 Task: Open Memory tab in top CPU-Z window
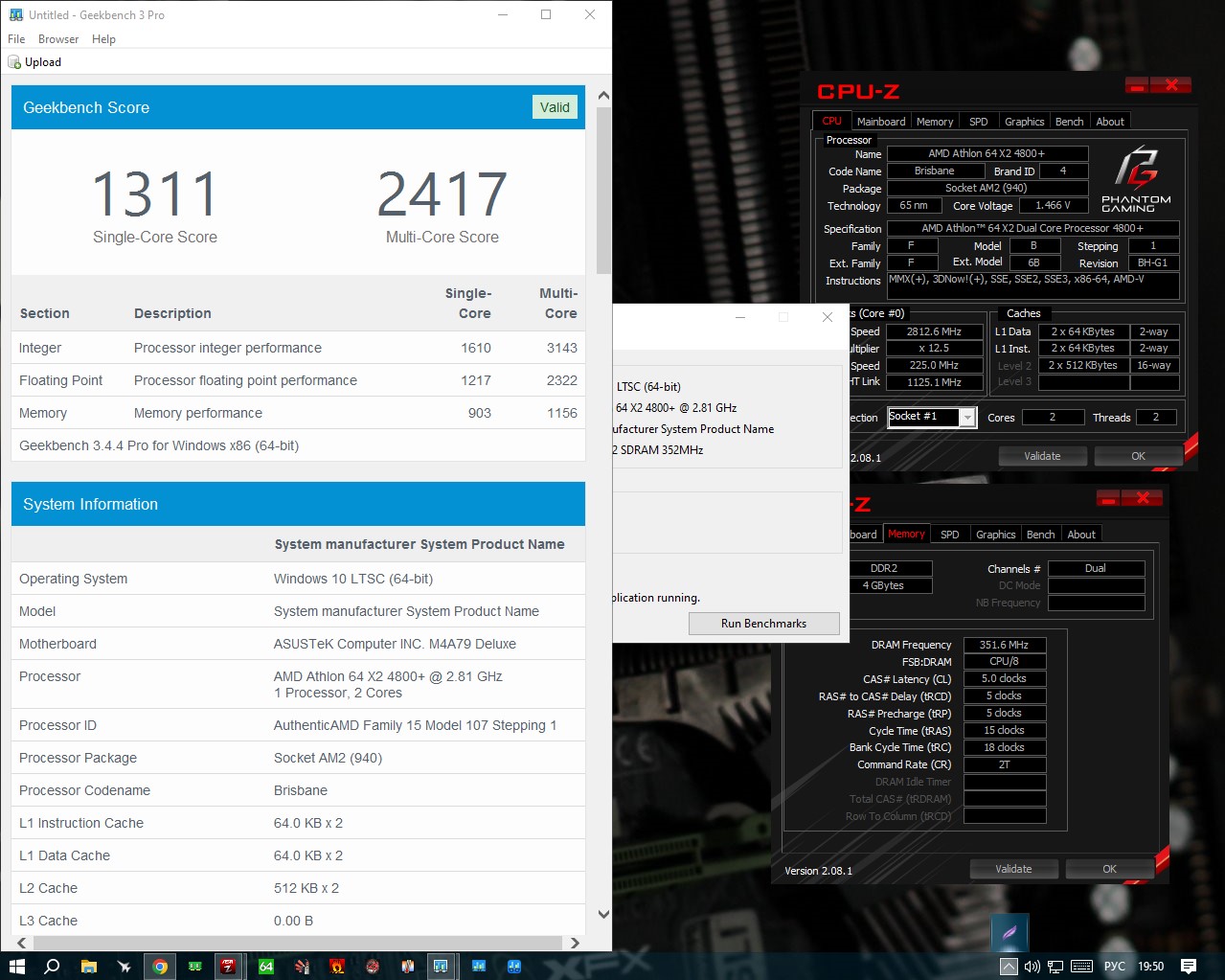point(935,122)
